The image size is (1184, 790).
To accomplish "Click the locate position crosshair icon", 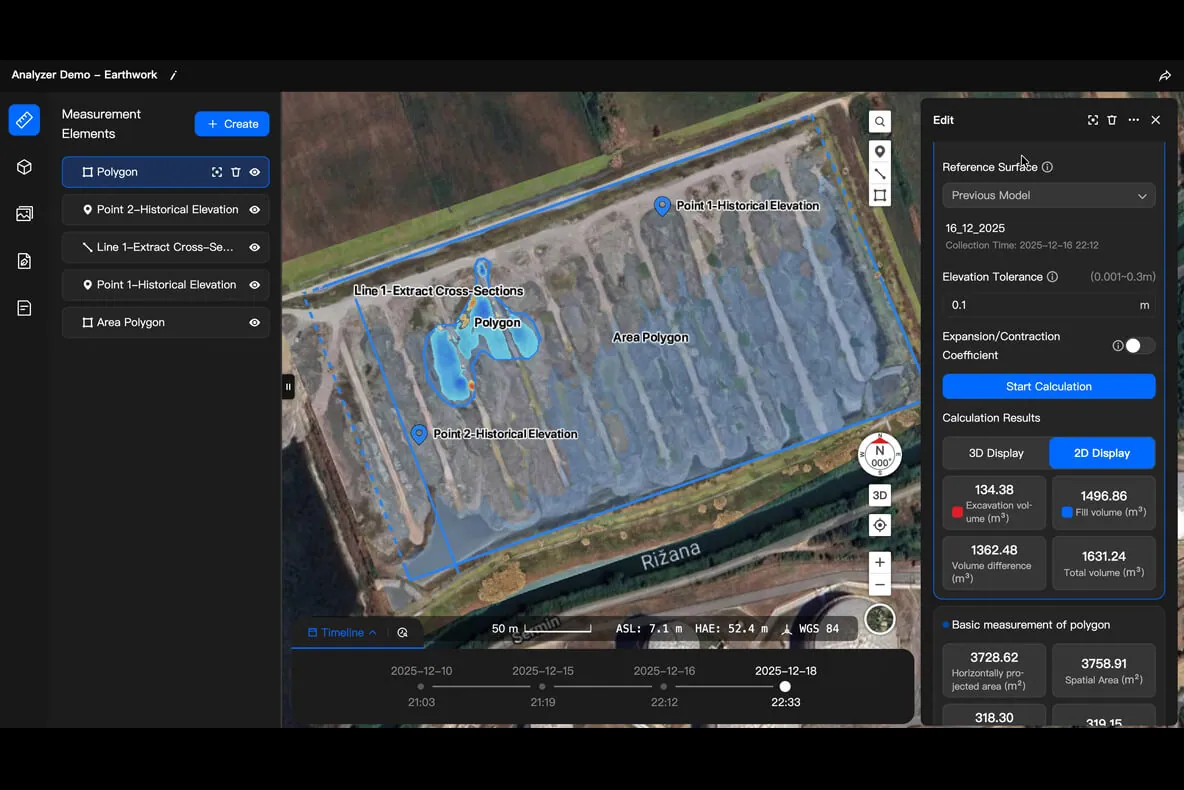I will coord(880,525).
